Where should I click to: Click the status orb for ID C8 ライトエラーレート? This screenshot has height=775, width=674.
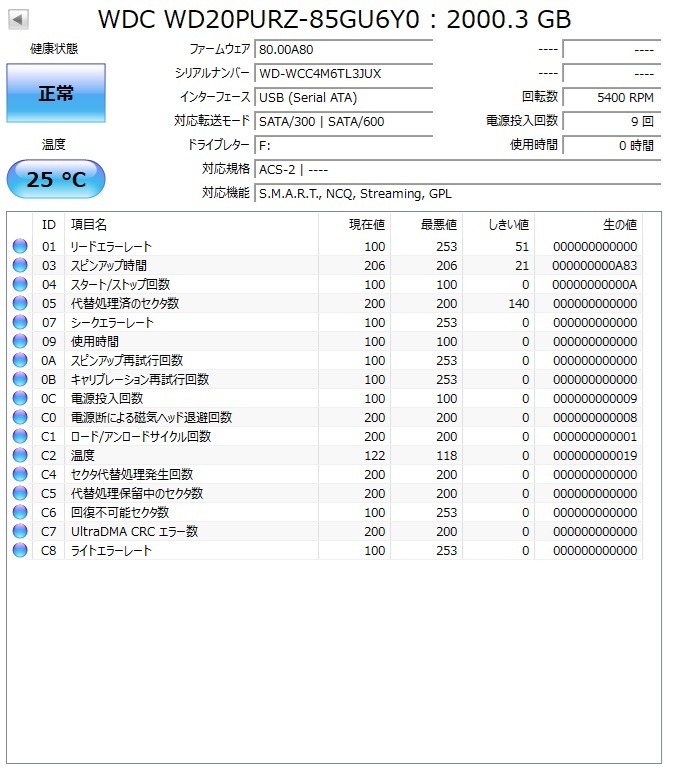click(20, 550)
